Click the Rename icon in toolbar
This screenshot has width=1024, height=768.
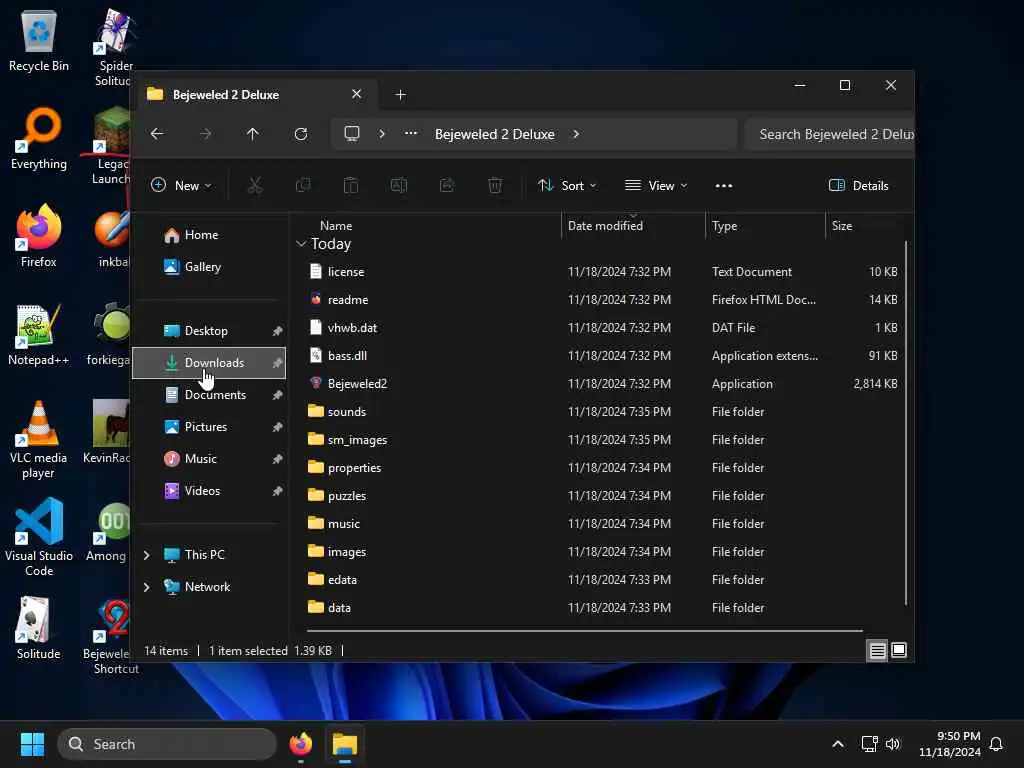tap(399, 185)
